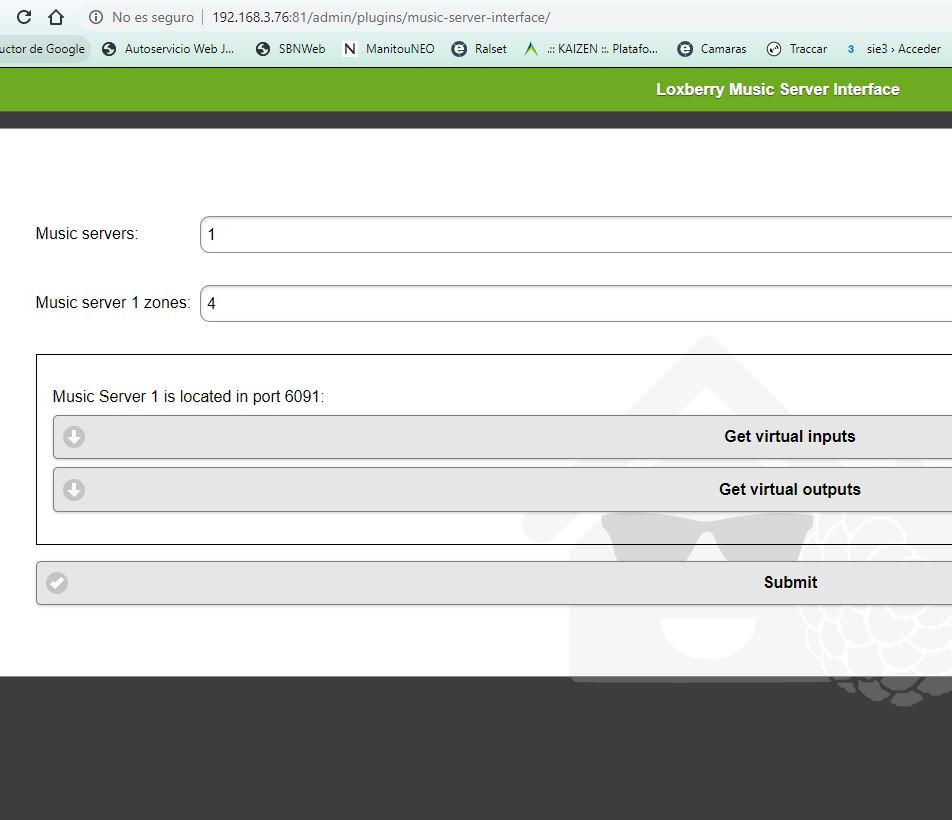Open the Ralset bookmark

479,49
